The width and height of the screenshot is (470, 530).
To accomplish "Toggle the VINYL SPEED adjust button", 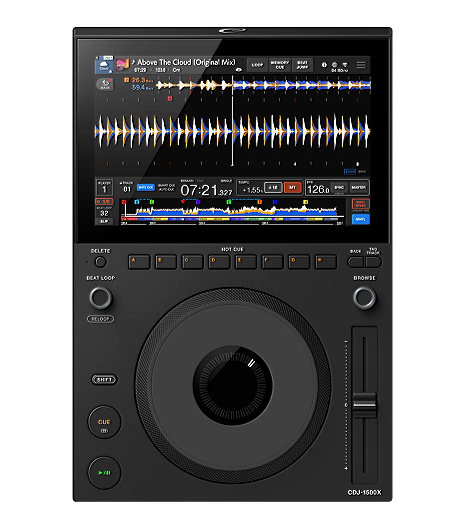I will point(361,204).
